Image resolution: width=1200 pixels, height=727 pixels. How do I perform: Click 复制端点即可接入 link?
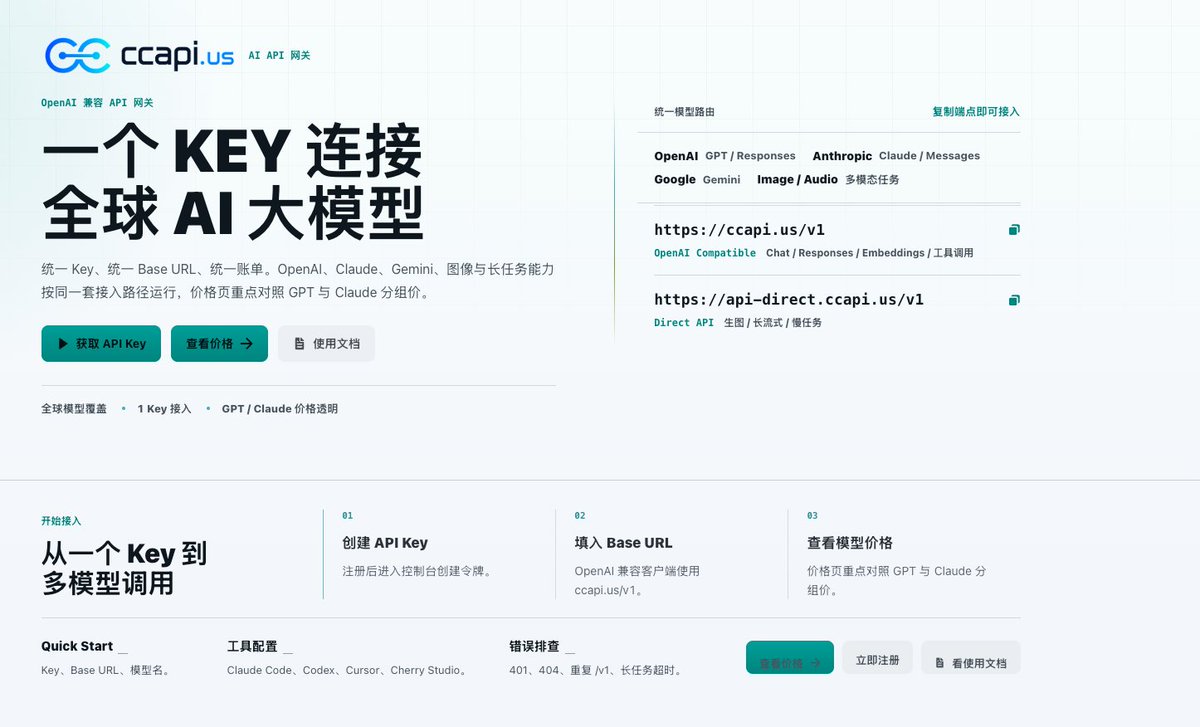(x=976, y=112)
